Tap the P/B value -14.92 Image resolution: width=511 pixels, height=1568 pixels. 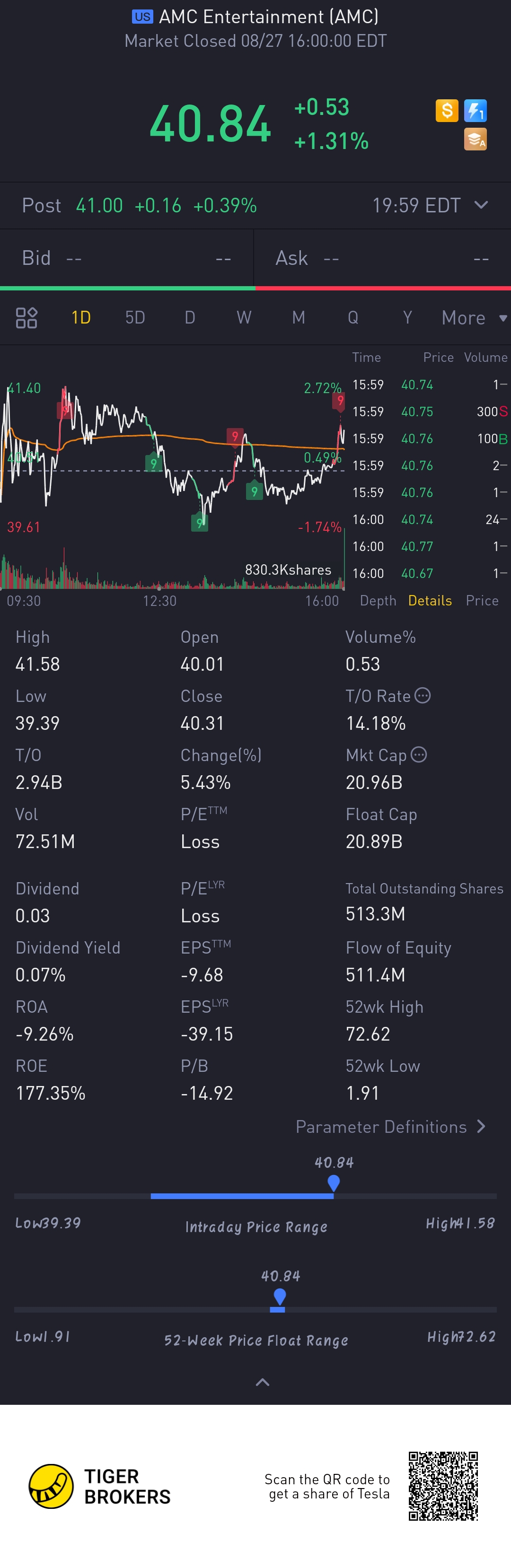coord(206,1093)
